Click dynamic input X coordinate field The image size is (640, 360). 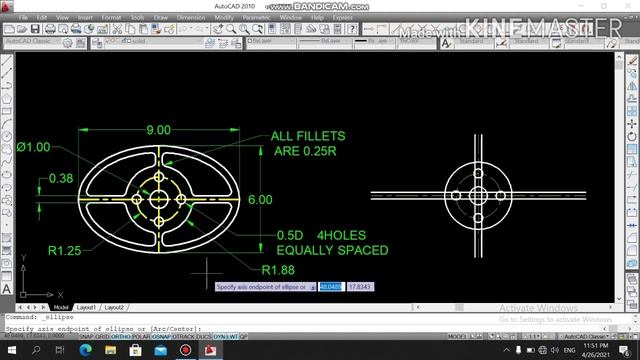pyautogui.click(x=331, y=287)
